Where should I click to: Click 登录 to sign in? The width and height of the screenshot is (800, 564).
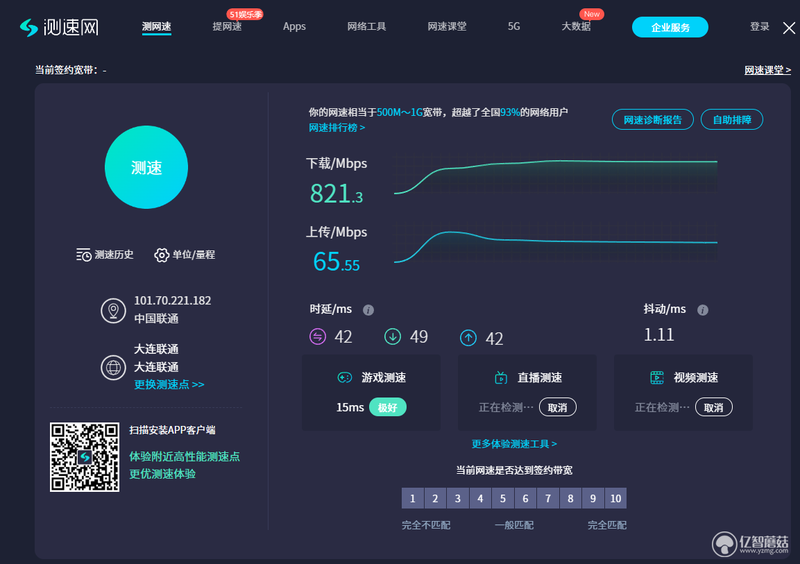[x=759, y=27]
